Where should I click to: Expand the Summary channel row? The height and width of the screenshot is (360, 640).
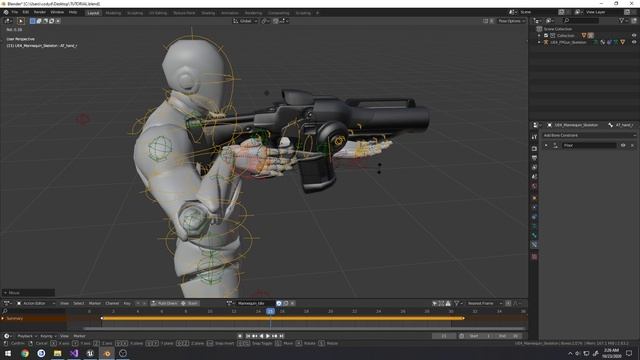(x=3, y=318)
